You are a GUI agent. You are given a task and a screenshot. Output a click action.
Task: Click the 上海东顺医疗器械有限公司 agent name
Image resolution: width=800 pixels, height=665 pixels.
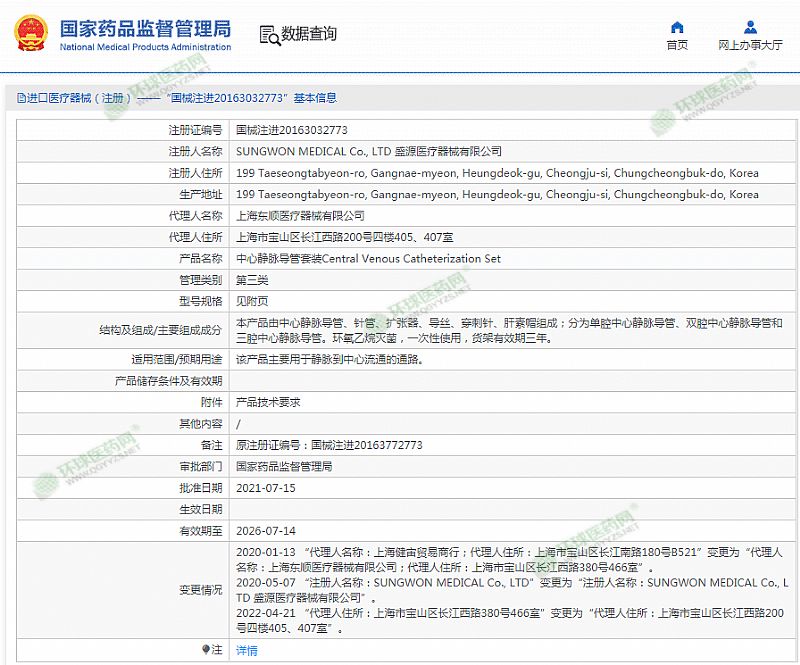(x=300, y=216)
